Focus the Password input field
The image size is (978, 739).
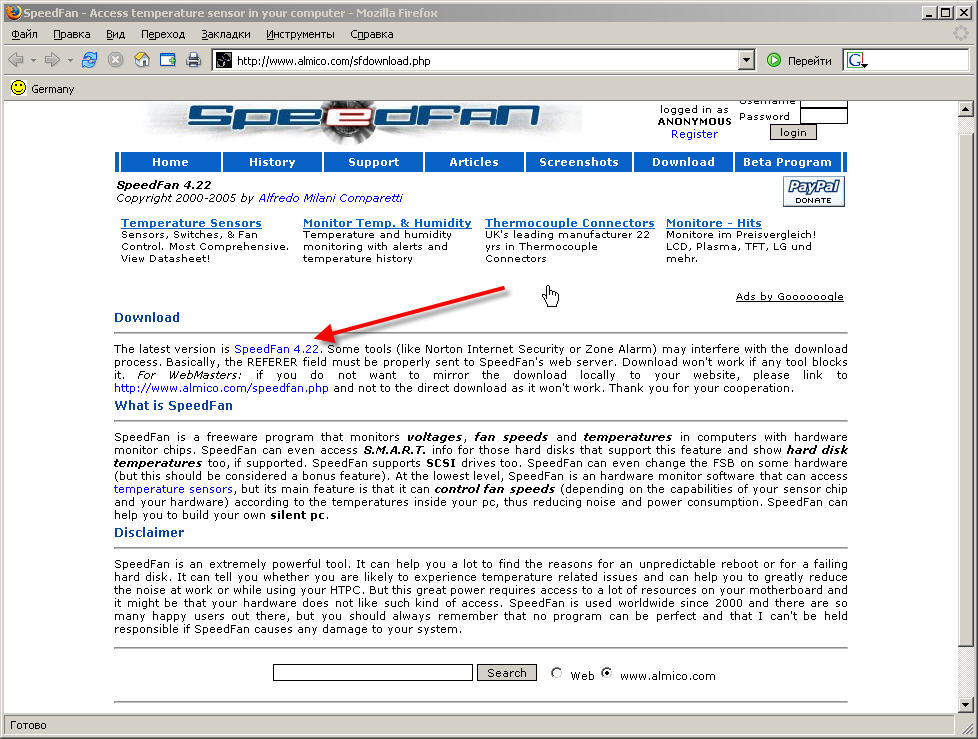click(x=823, y=116)
